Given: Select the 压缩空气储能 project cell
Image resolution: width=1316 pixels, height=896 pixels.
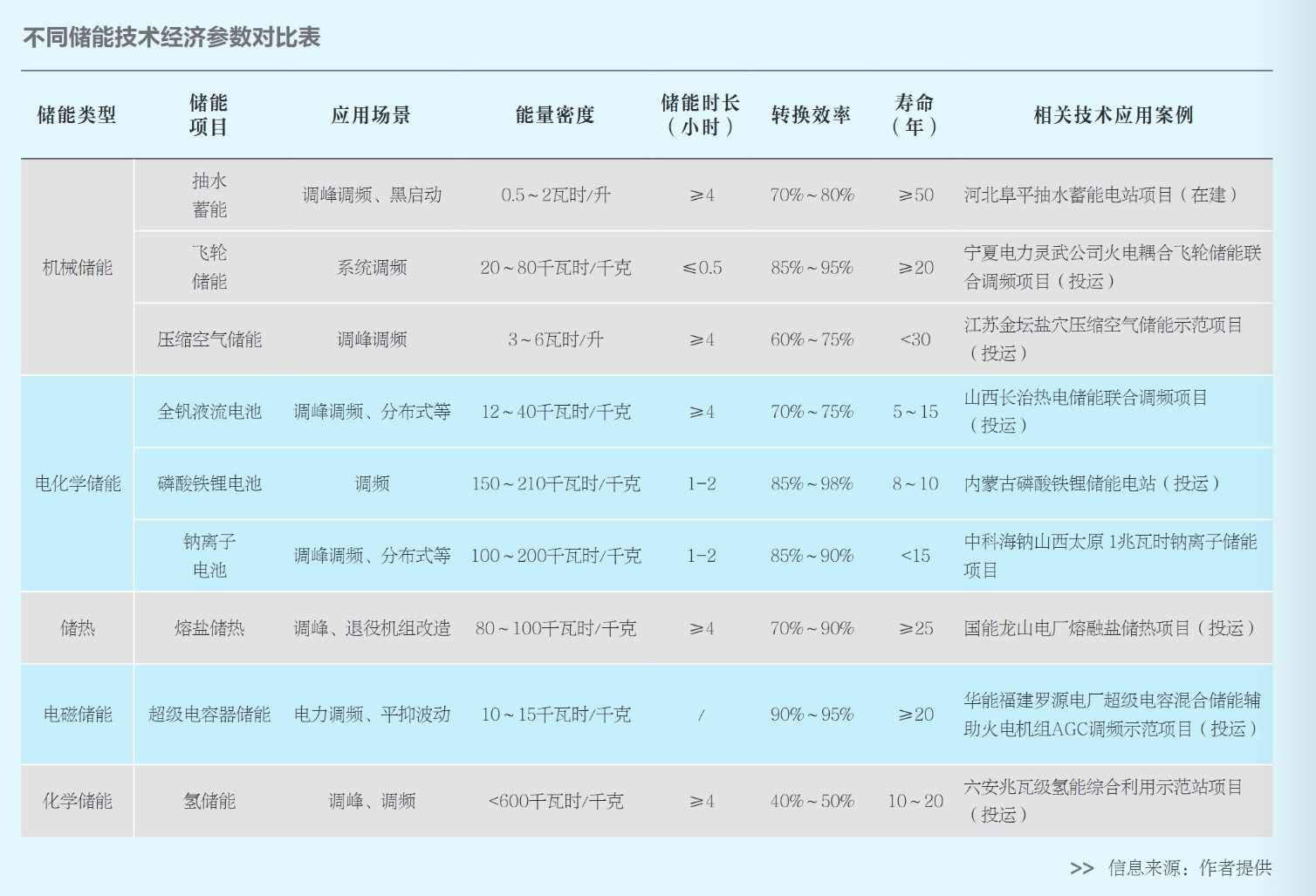Looking at the screenshot, I should pyautogui.click(x=209, y=339).
